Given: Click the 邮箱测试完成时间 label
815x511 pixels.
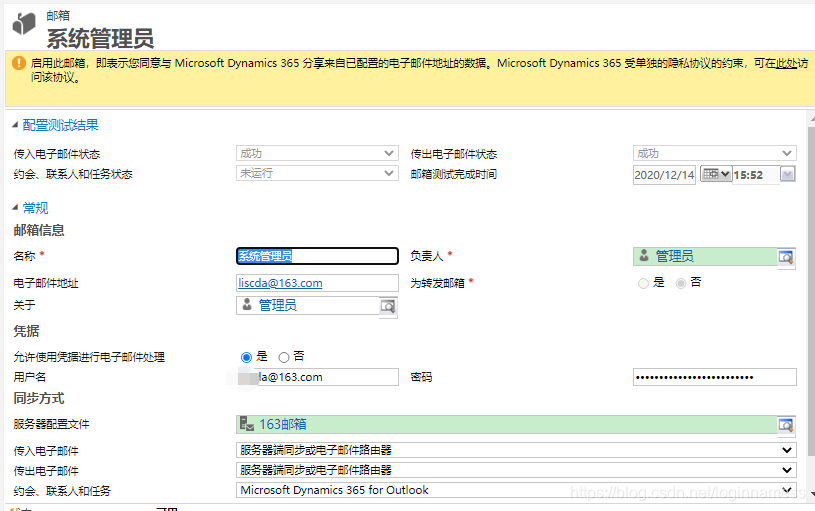Looking at the screenshot, I should [454, 174].
